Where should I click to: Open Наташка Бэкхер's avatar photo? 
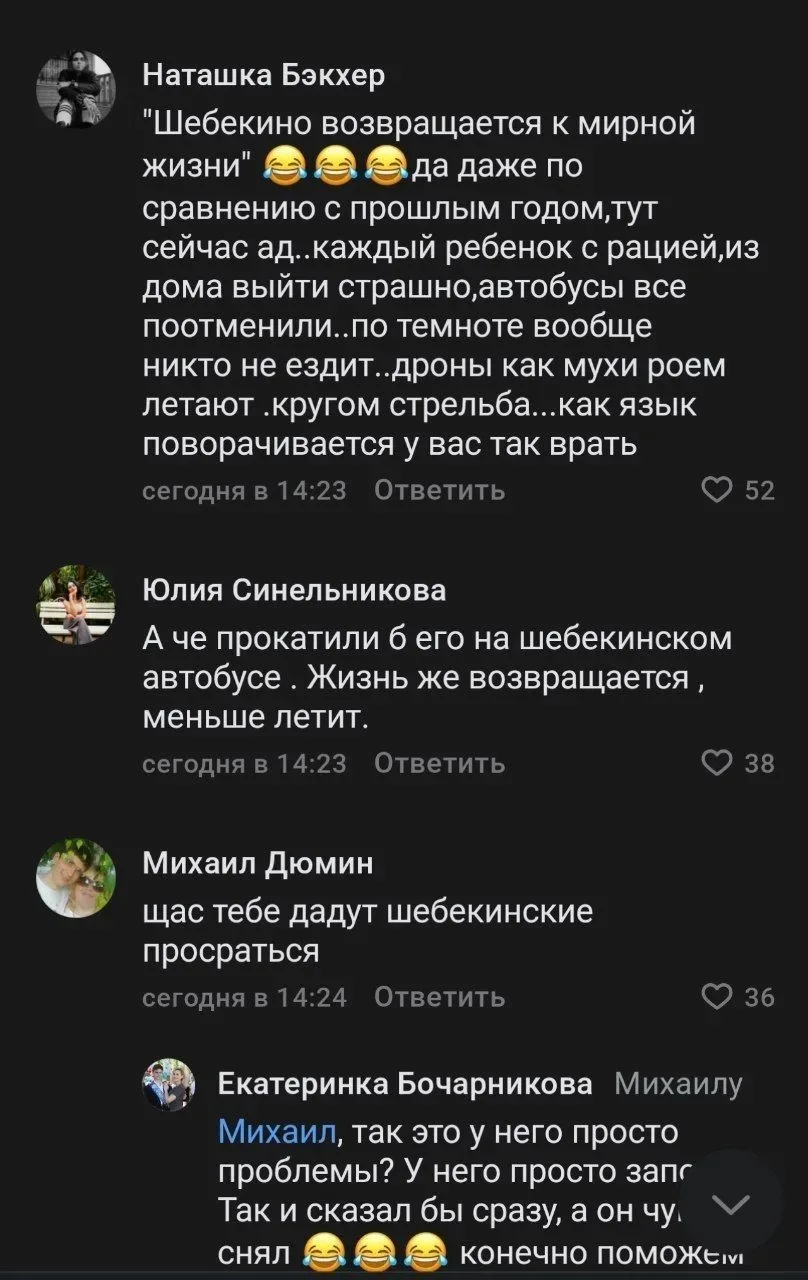point(76,89)
